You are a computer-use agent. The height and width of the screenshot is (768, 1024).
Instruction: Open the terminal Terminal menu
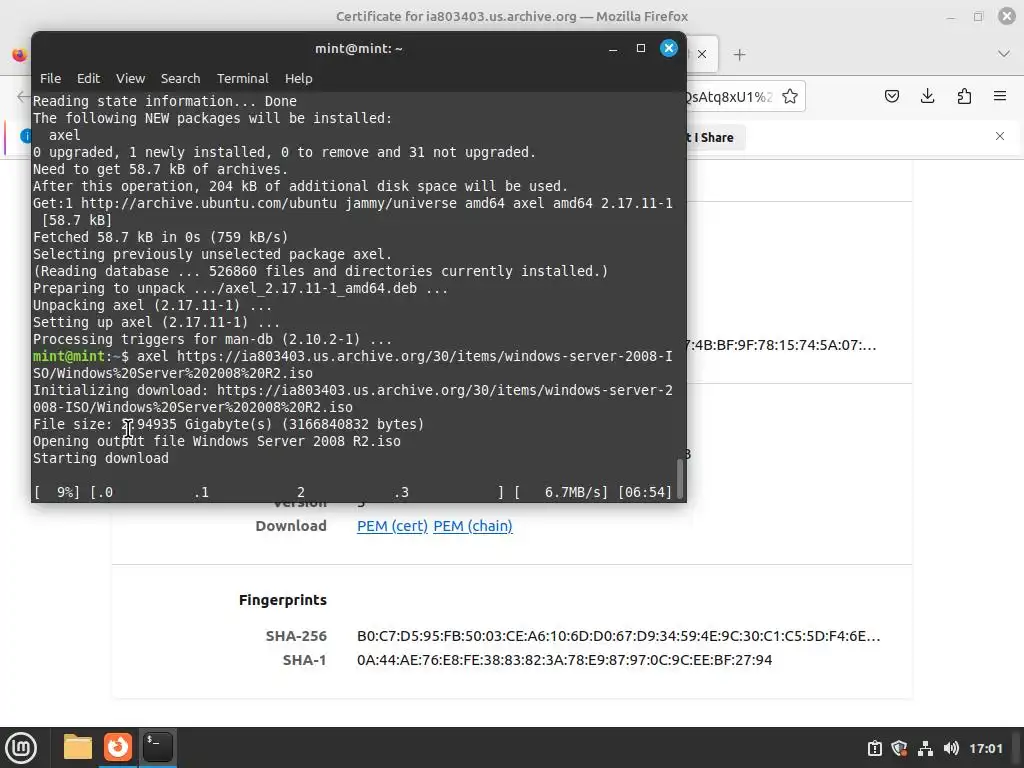click(242, 78)
